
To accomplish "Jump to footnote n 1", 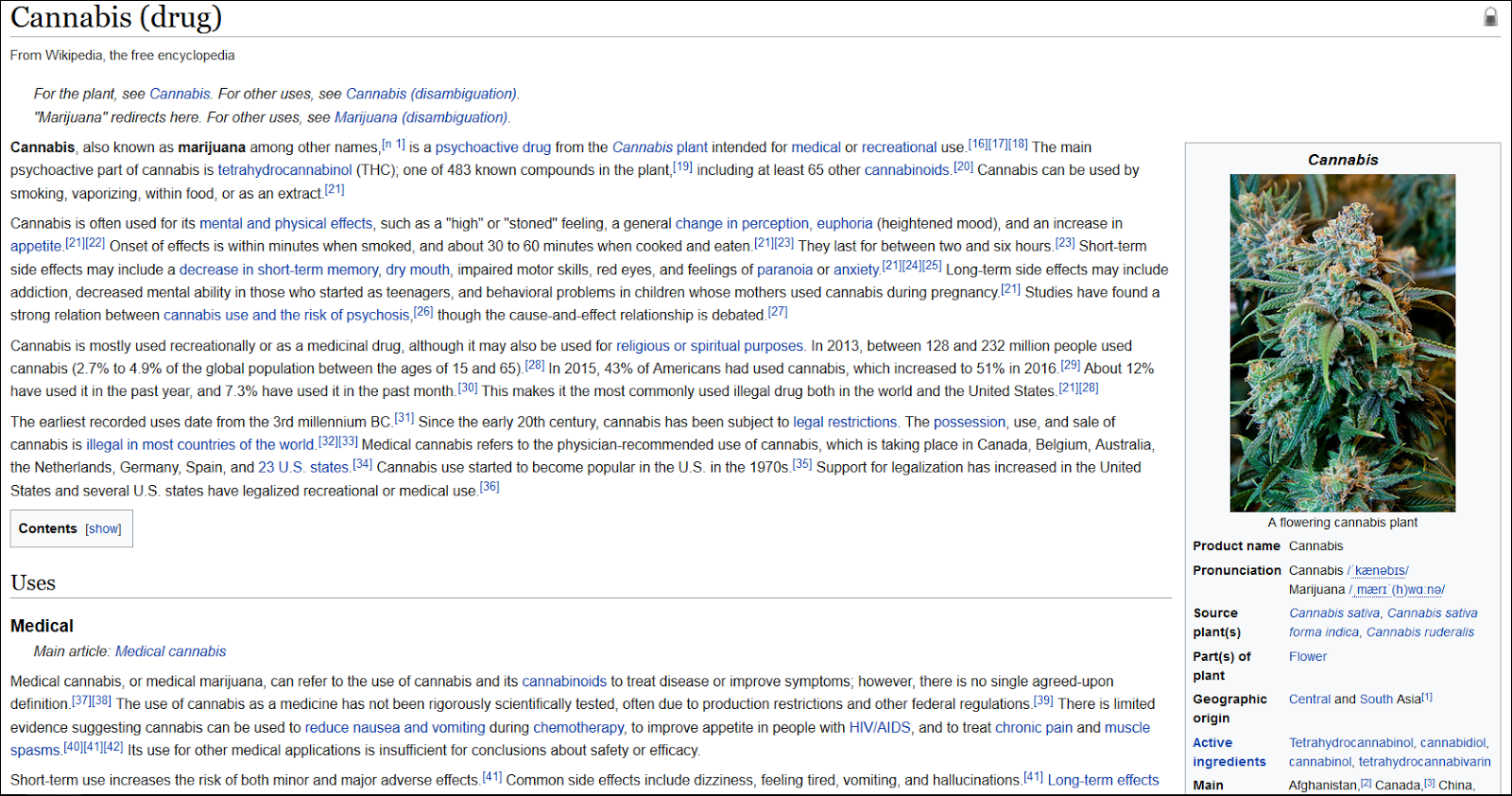I will (x=394, y=145).
